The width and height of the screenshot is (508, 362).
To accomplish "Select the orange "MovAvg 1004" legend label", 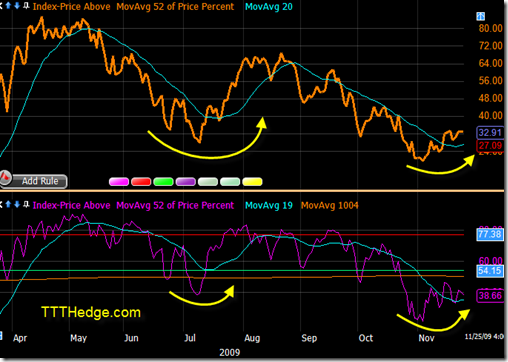I will pos(329,205).
